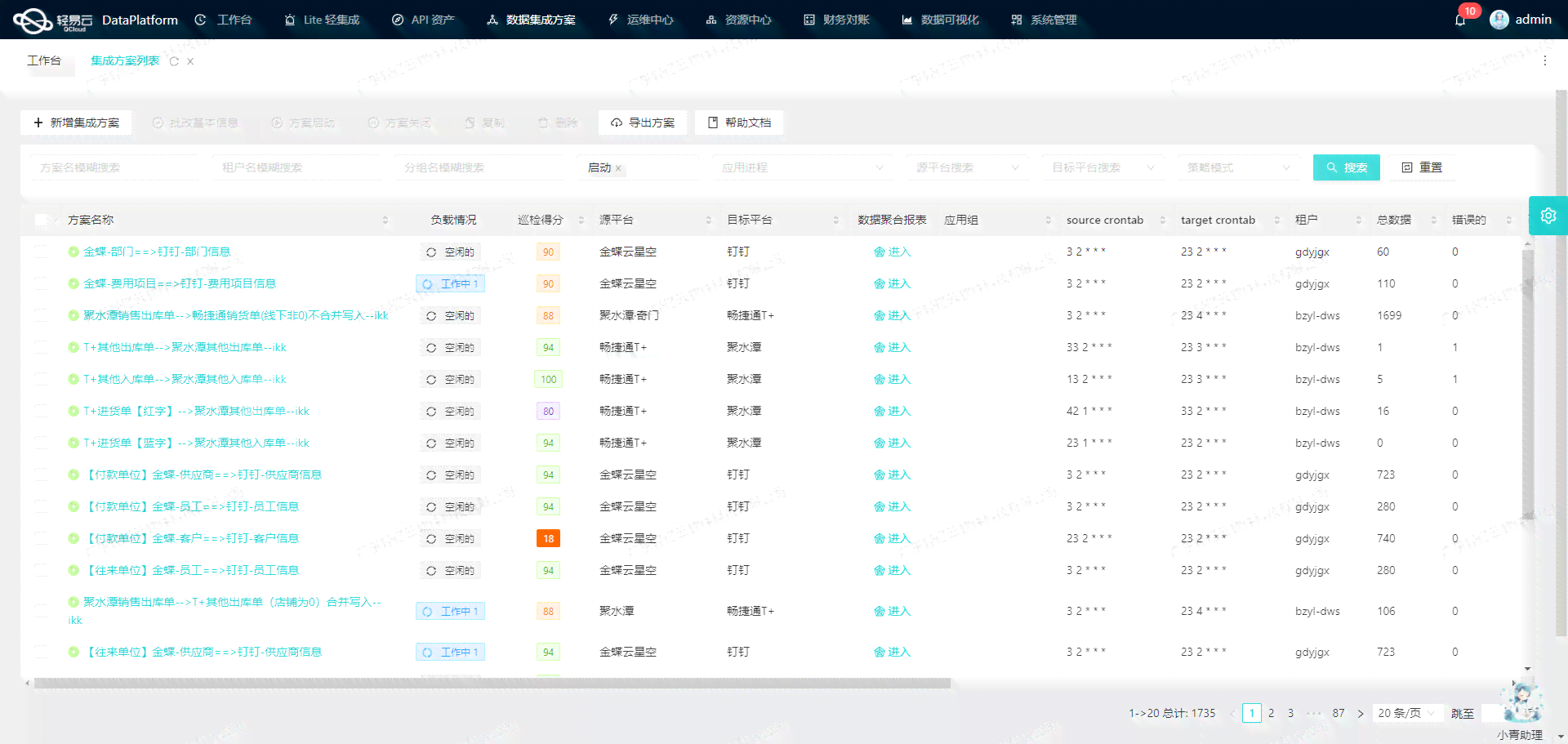Check row T+进货单【蓝字】
The height and width of the screenshot is (744, 1568).
tap(42, 443)
